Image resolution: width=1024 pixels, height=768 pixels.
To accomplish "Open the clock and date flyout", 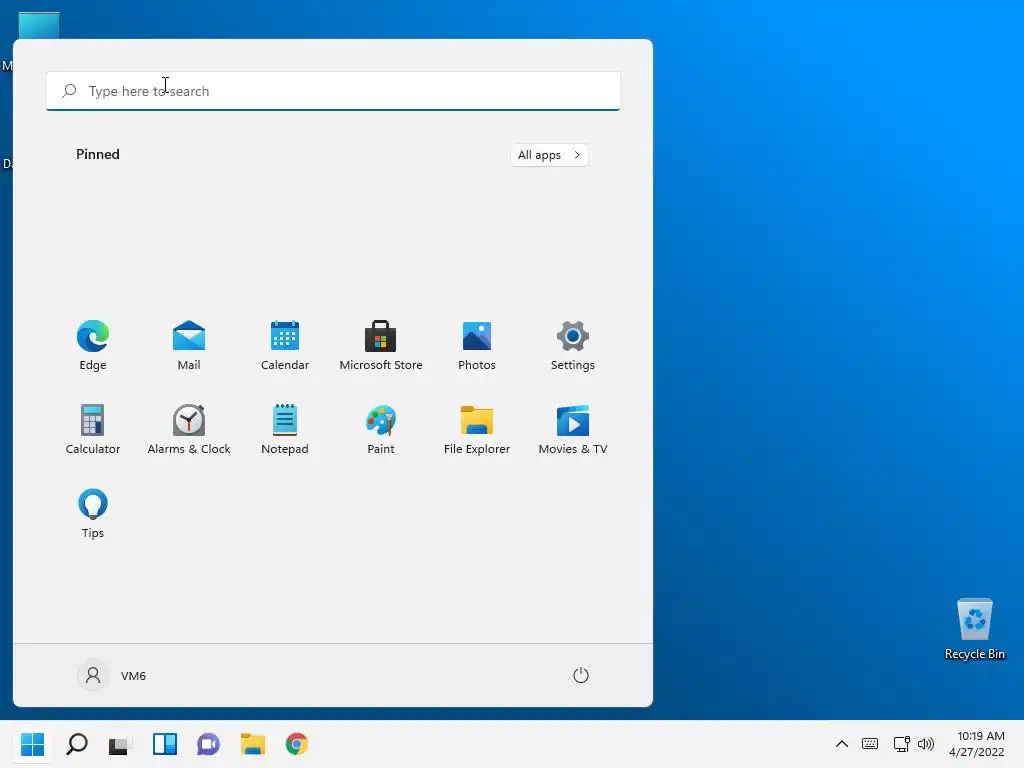I will [977, 744].
